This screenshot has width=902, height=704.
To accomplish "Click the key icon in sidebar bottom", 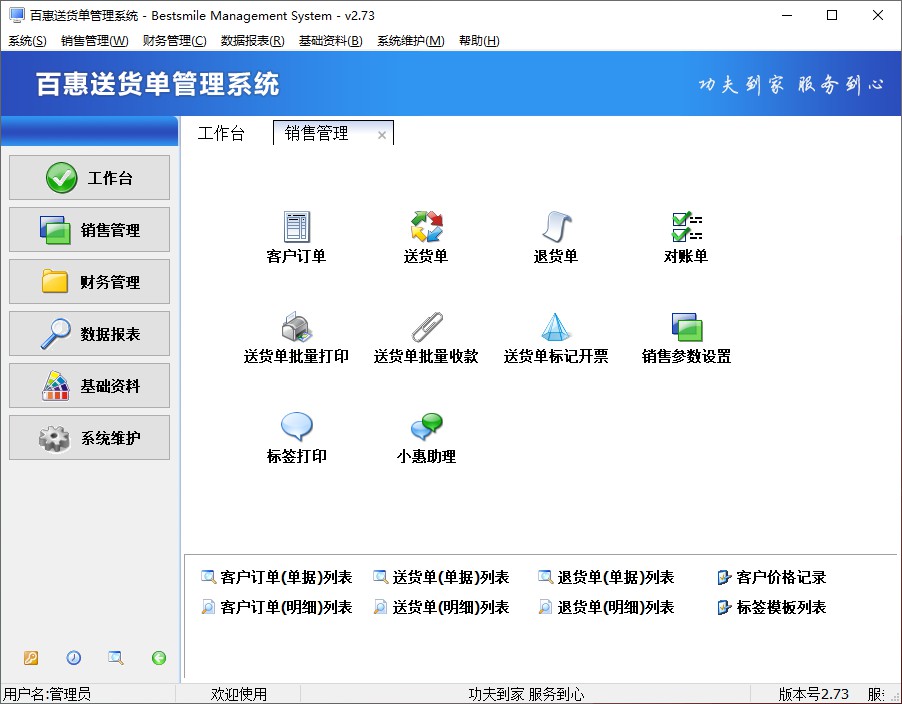I will click(x=31, y=658).
